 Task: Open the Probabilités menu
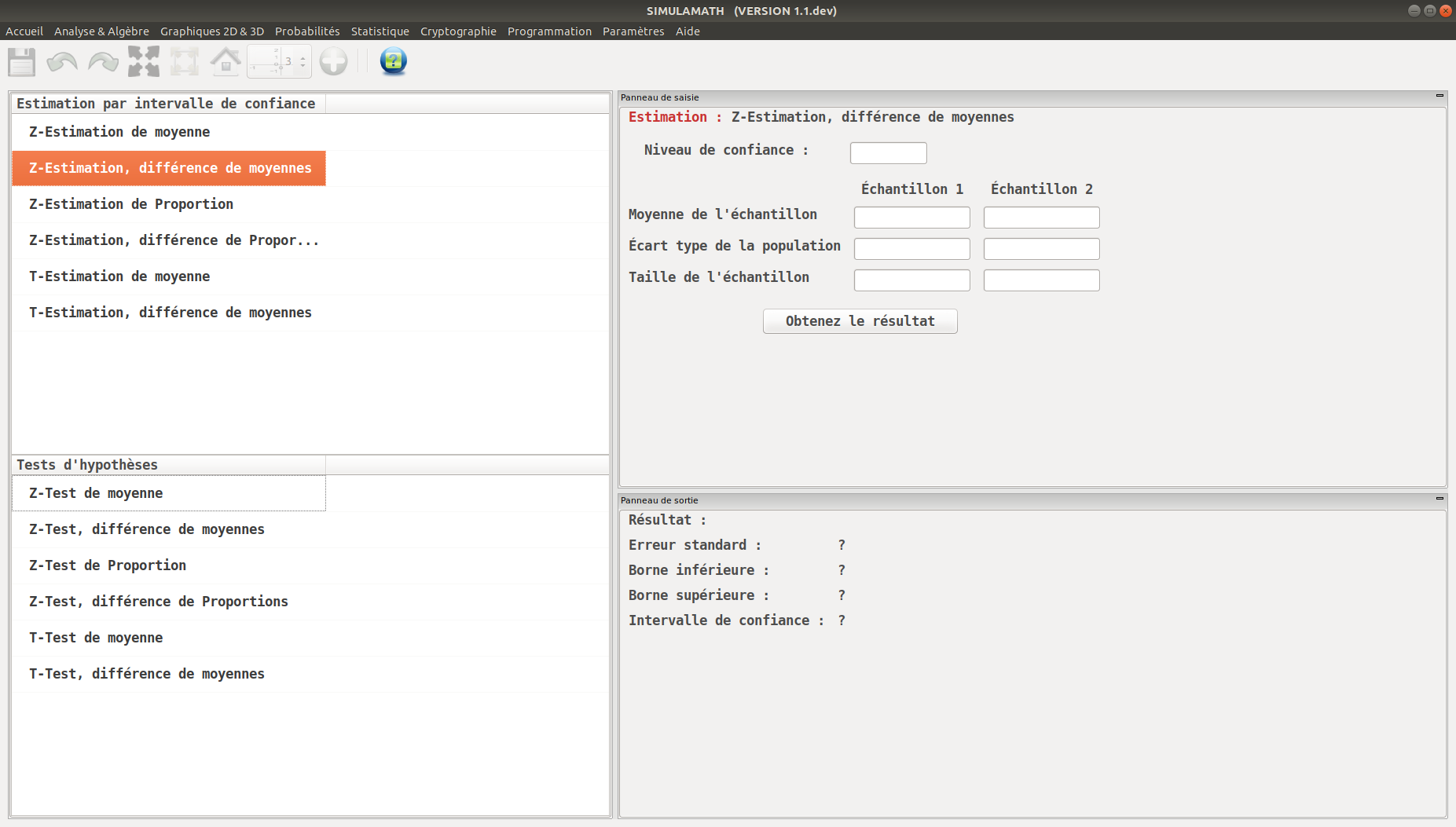(x=307, y=31)
